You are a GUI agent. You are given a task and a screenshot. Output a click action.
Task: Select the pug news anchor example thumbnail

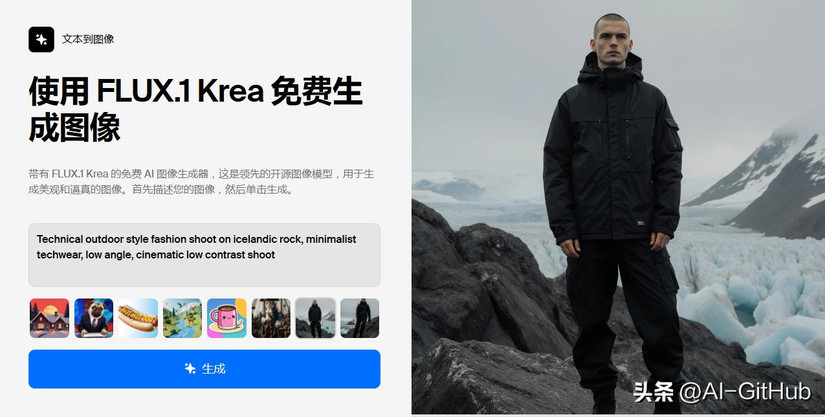(x=94, y=318)
